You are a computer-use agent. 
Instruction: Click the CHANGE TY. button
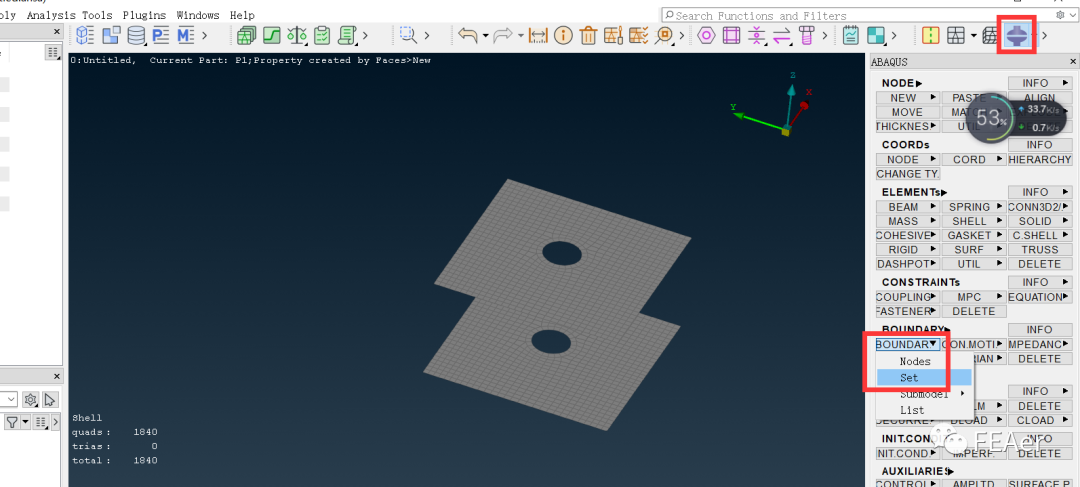tap(907, 174)
